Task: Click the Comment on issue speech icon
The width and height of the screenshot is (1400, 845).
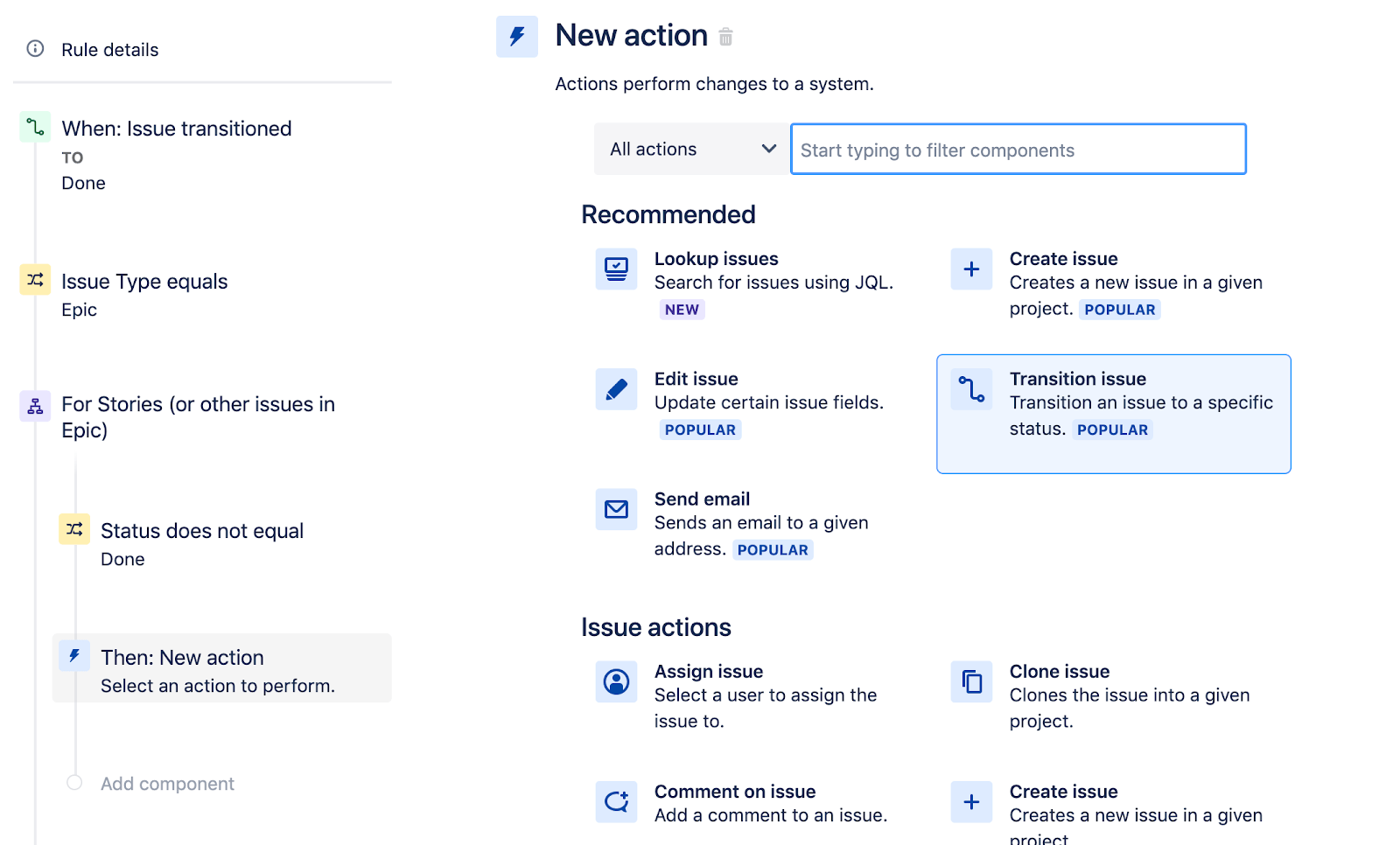Action: [x=616, y=802]
